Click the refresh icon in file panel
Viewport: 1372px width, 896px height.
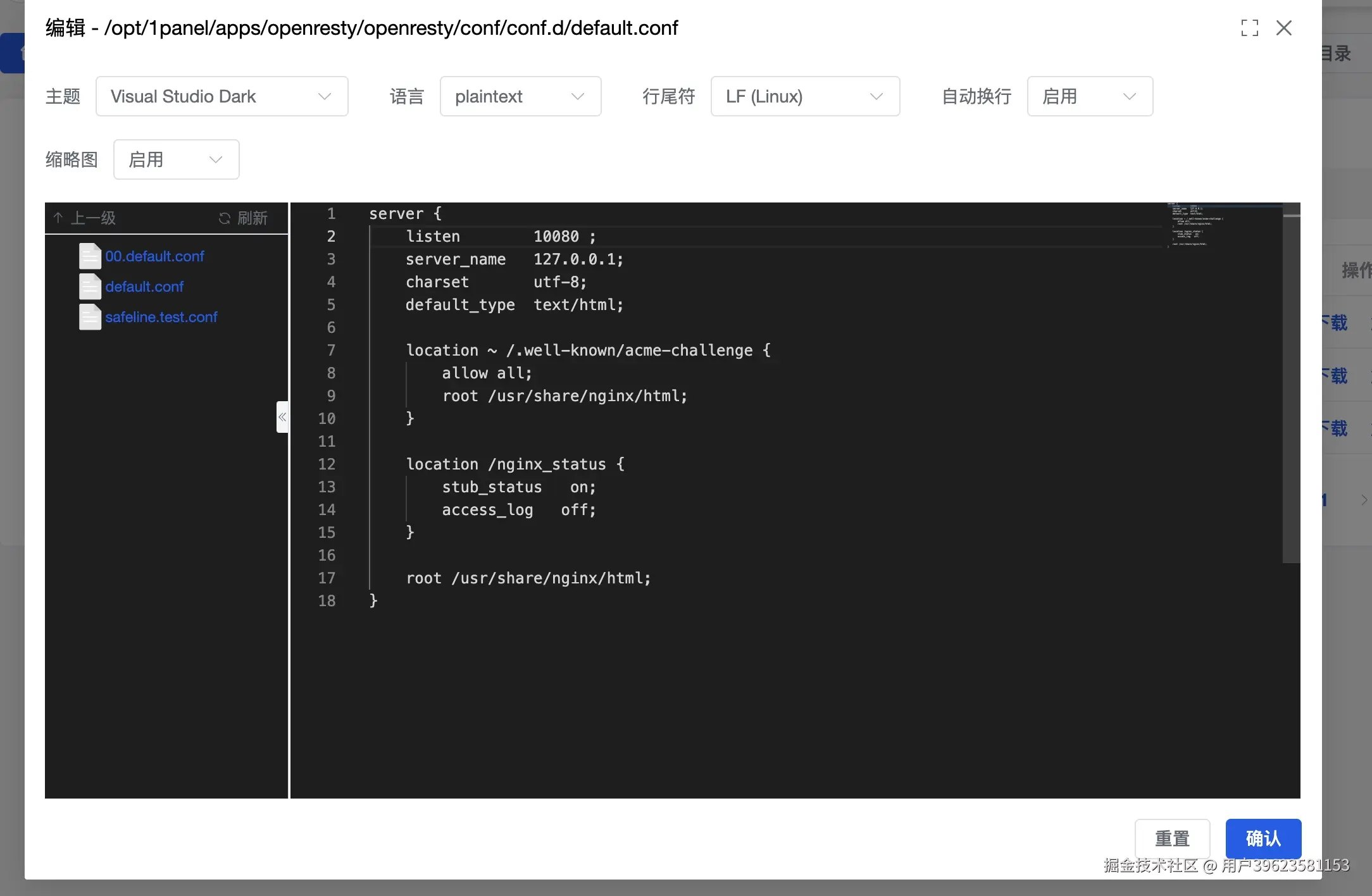pyautogui.click(x=224, y=218)
